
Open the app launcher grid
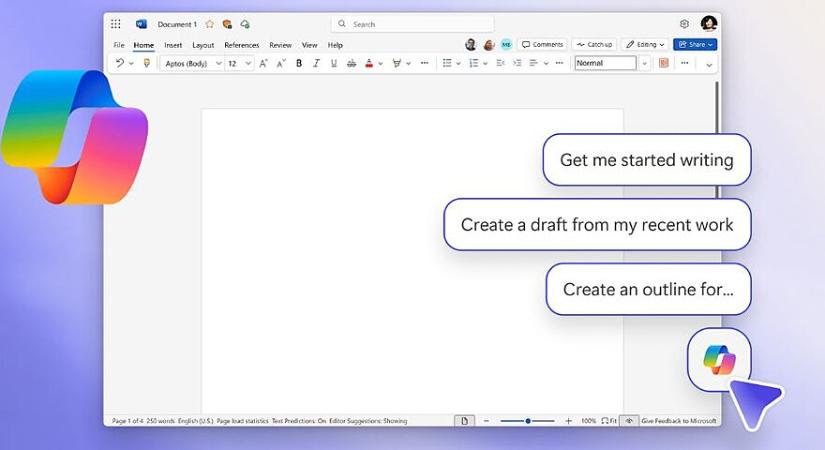(116, 24)
